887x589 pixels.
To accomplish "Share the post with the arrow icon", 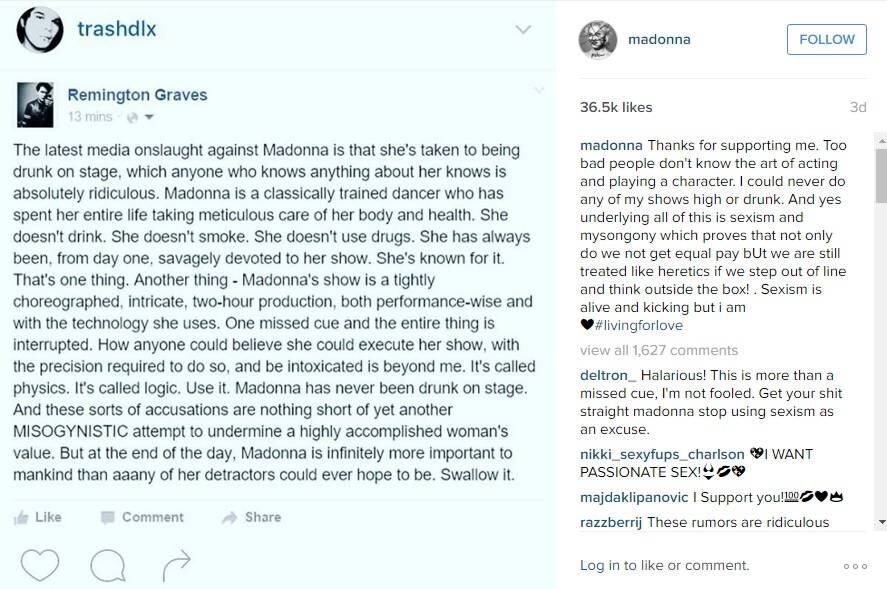I will pyautogui.click(x=176, y=565).
